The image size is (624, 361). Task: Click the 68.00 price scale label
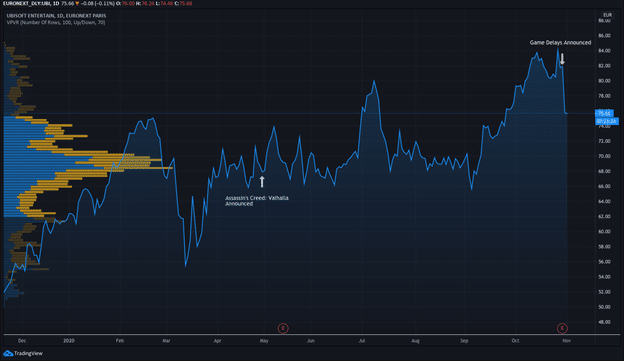click(604, 171)
